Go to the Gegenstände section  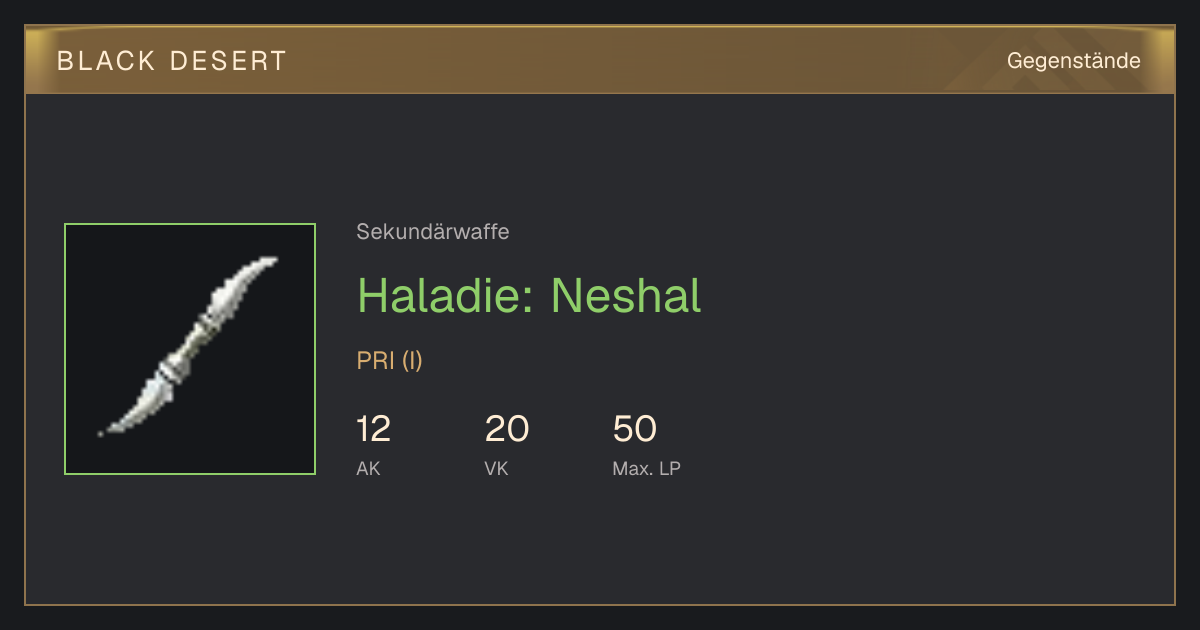click(x=1074, y=61)
